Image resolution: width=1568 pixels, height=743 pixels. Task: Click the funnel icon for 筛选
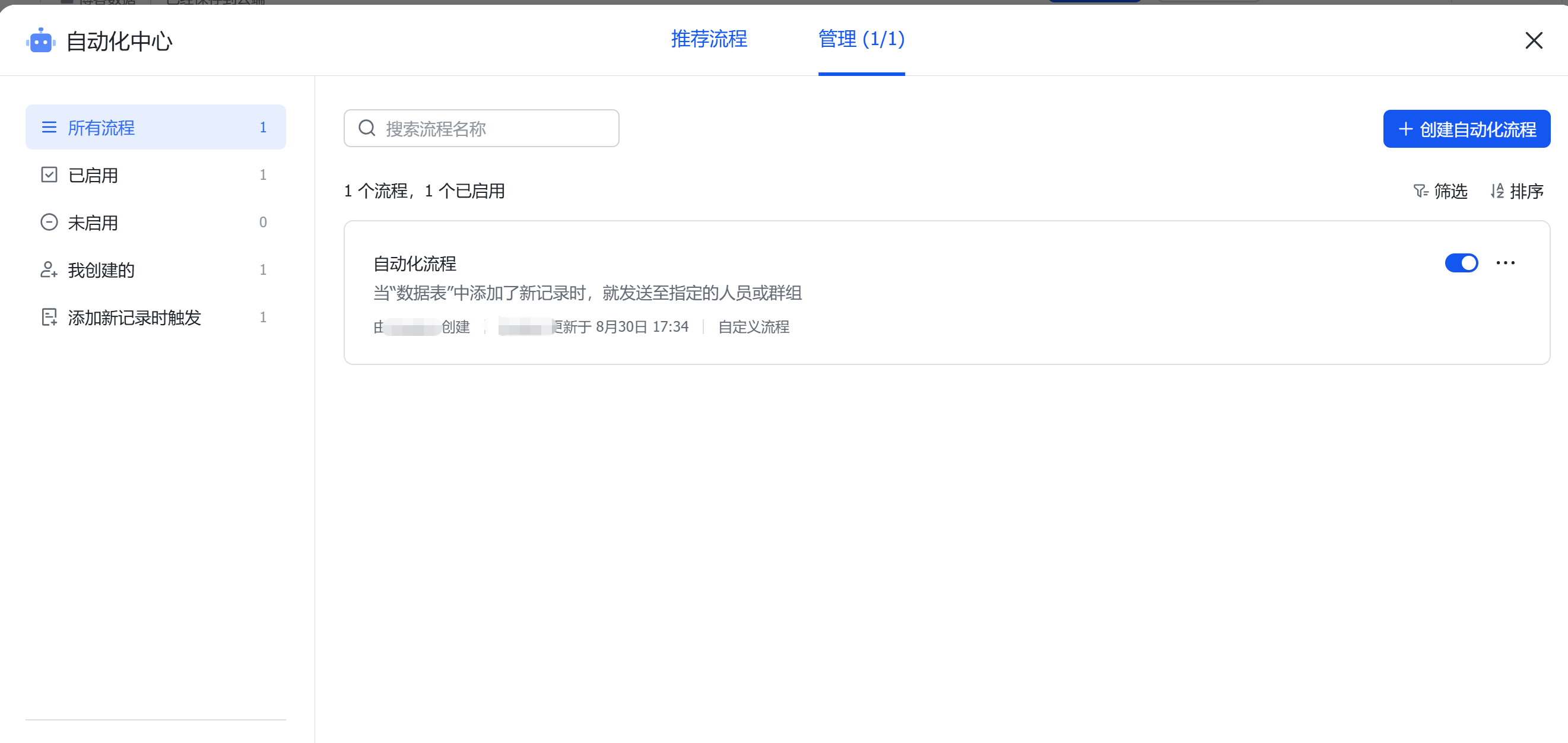(1420, 191)
